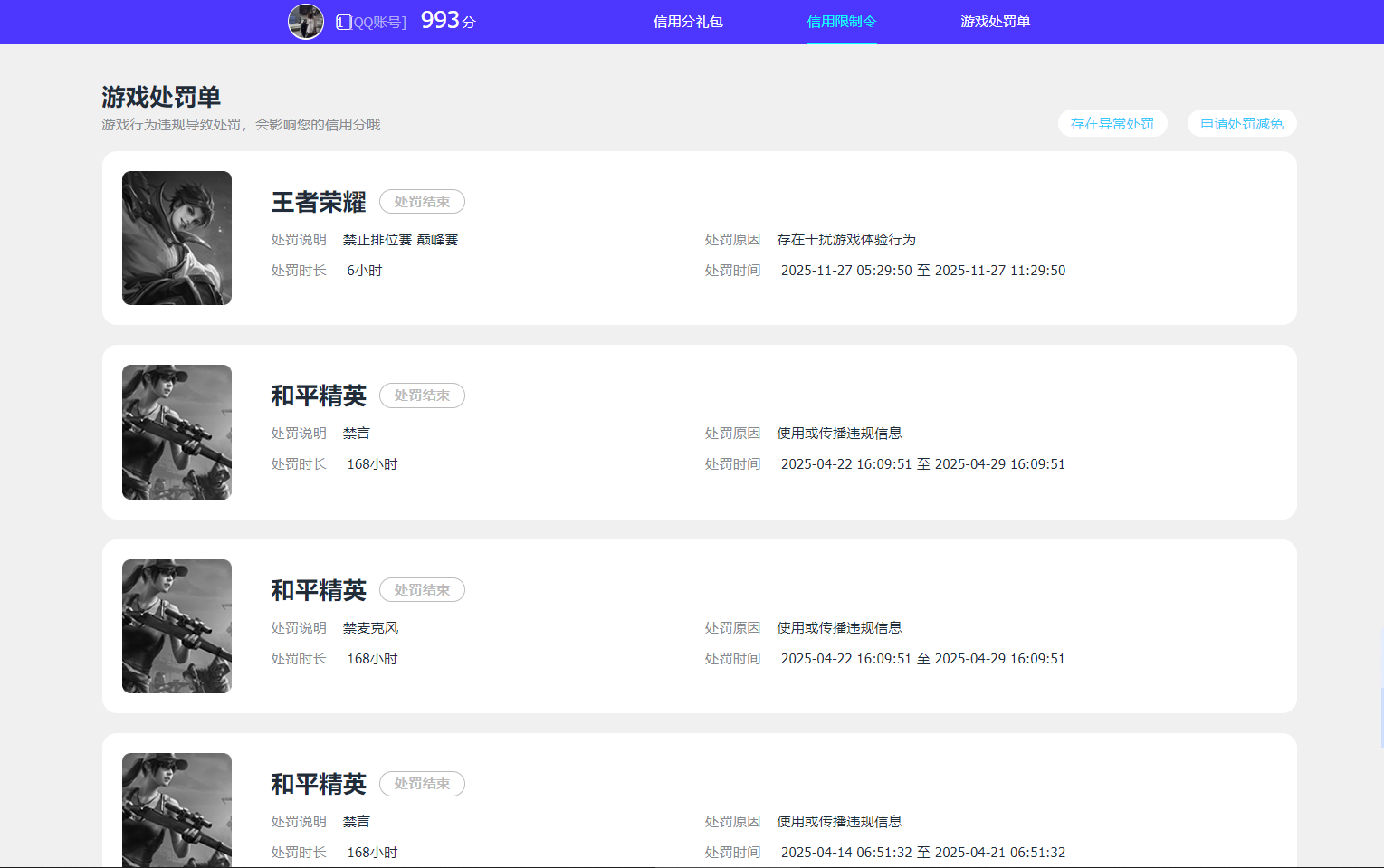Viewport: 1384px width, 868px height.
Task: Open the 信用限制令 tab
Action: point(841,21)
